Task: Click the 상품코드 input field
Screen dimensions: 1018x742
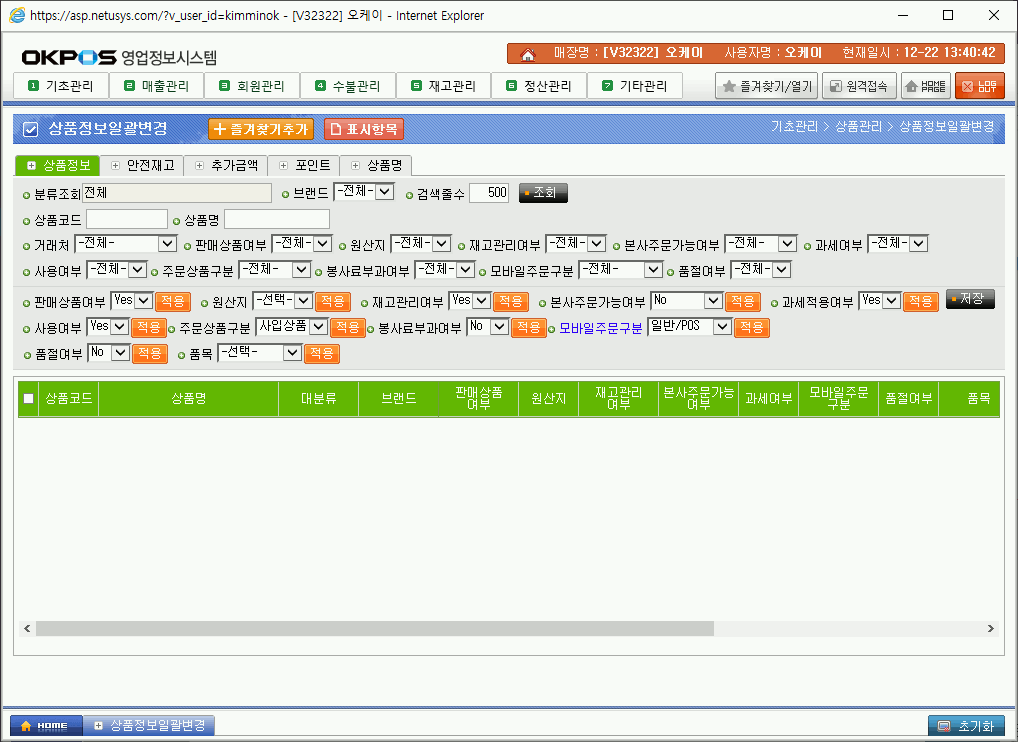Action: pos(127,219)
